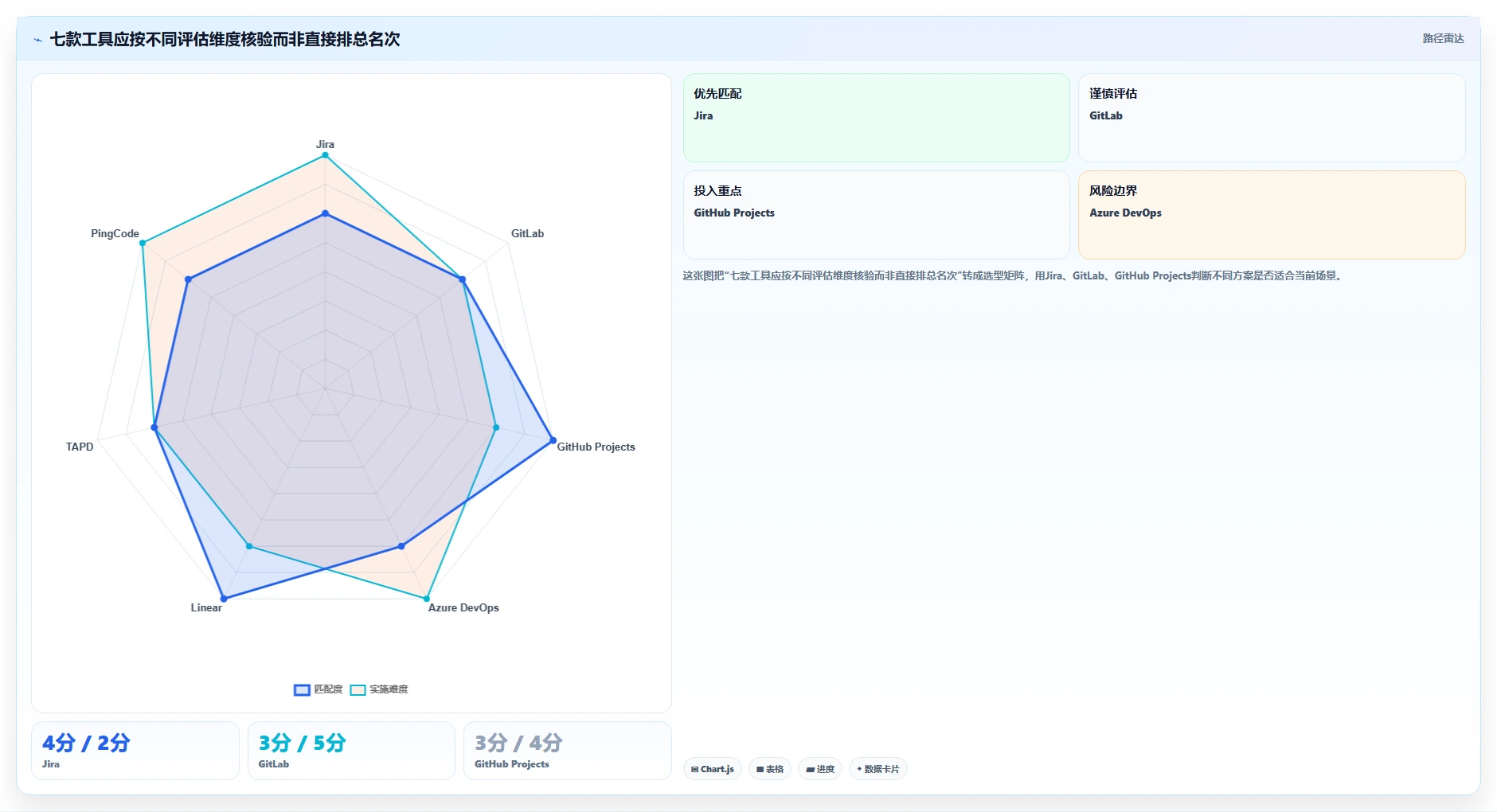
Task: Click the 进度 tag chip
Action: point(820,769)
